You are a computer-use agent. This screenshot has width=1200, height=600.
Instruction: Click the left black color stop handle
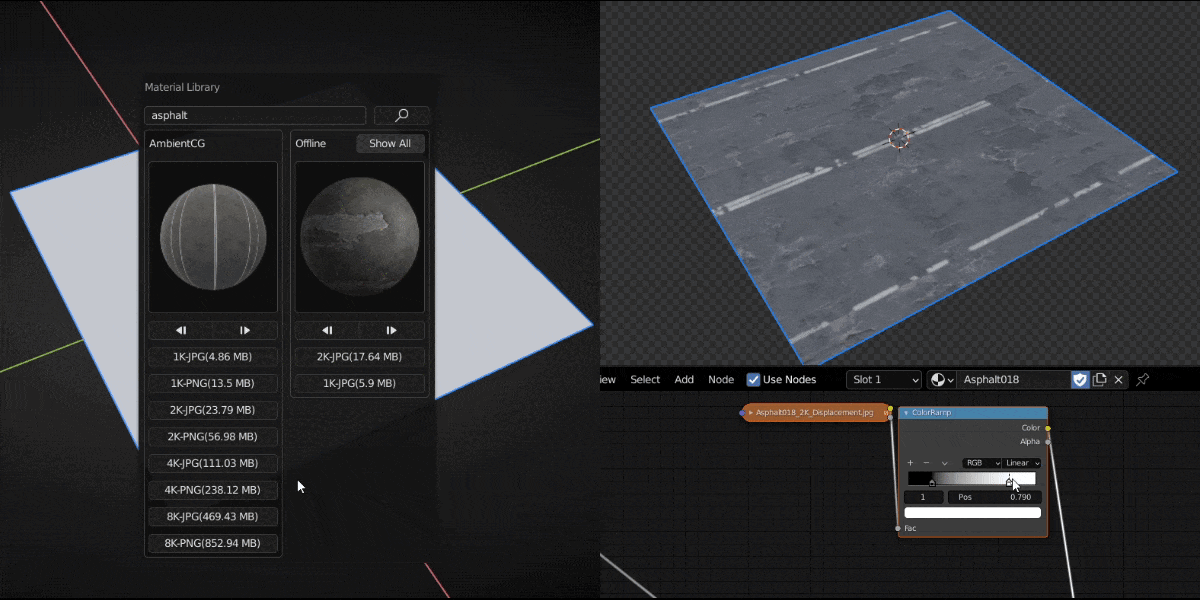(932, 484)
